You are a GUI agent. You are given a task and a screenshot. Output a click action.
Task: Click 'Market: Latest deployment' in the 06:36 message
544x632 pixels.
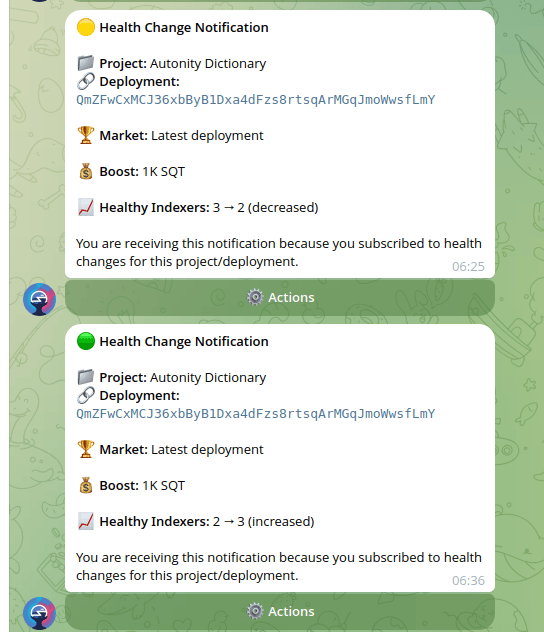point(181,450)
